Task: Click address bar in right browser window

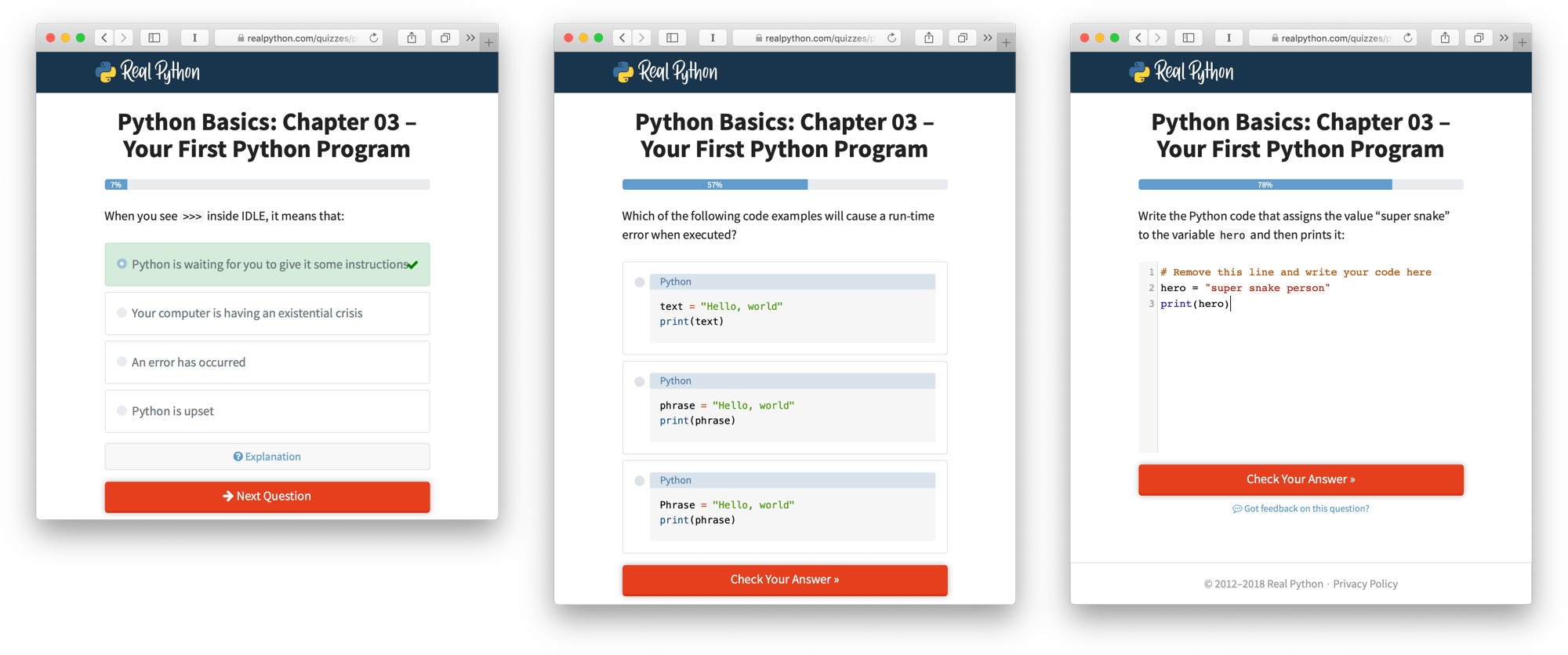Action: pyautogui.click(x=1332, y=38)
